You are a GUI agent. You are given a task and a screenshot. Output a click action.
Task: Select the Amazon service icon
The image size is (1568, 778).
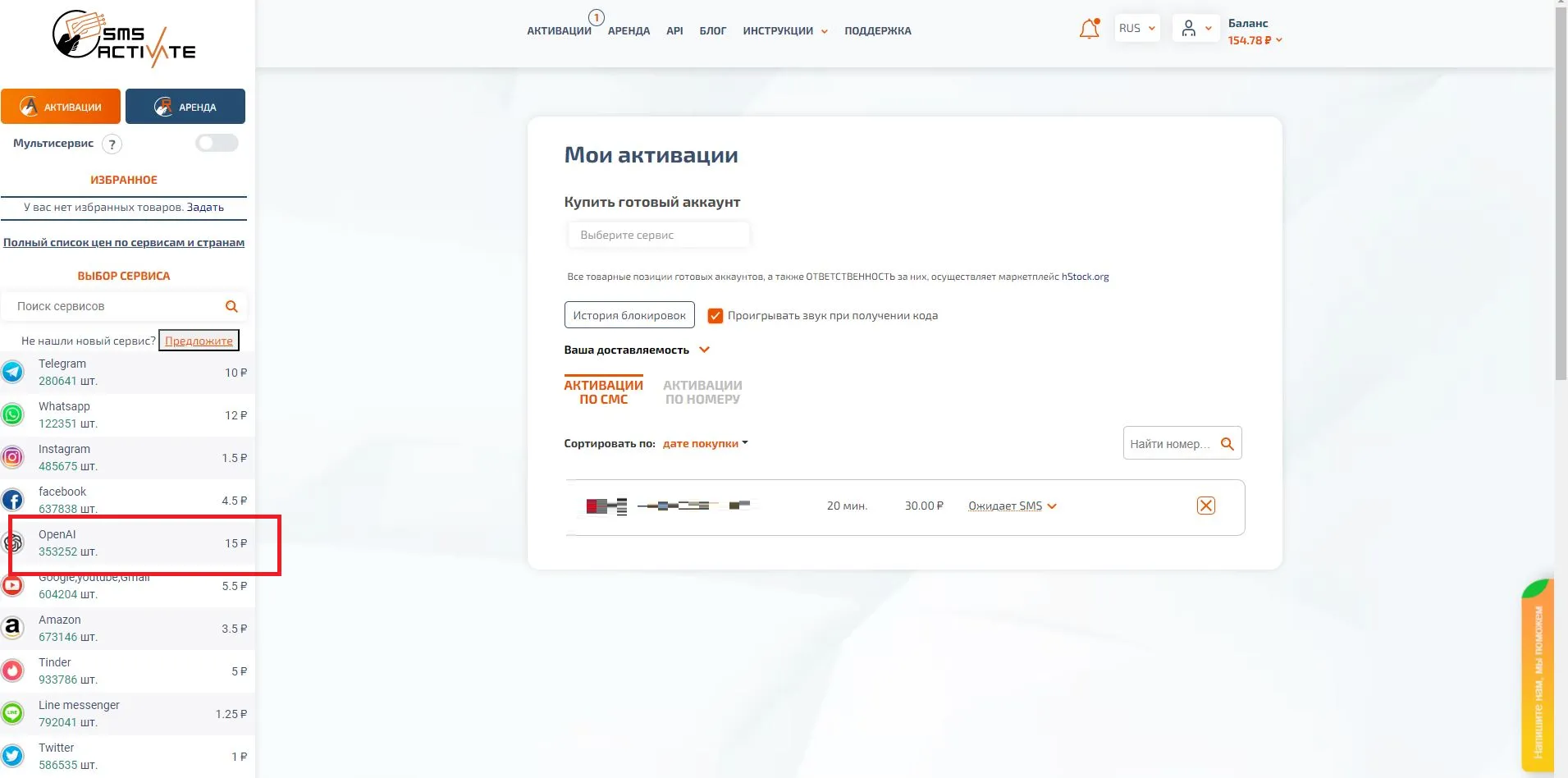[13, 628]
